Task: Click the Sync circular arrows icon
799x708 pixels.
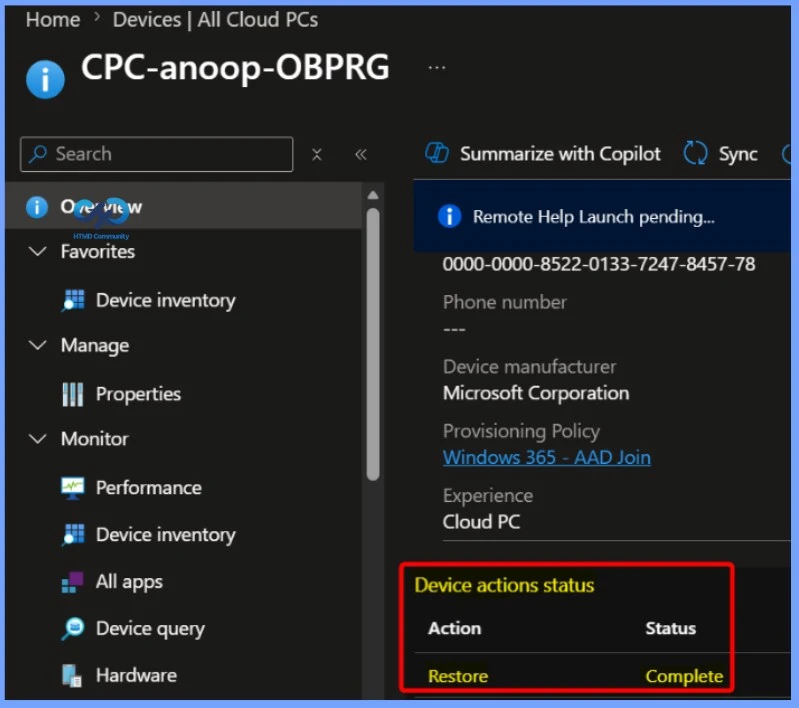Action: click(x=695, y=153)
